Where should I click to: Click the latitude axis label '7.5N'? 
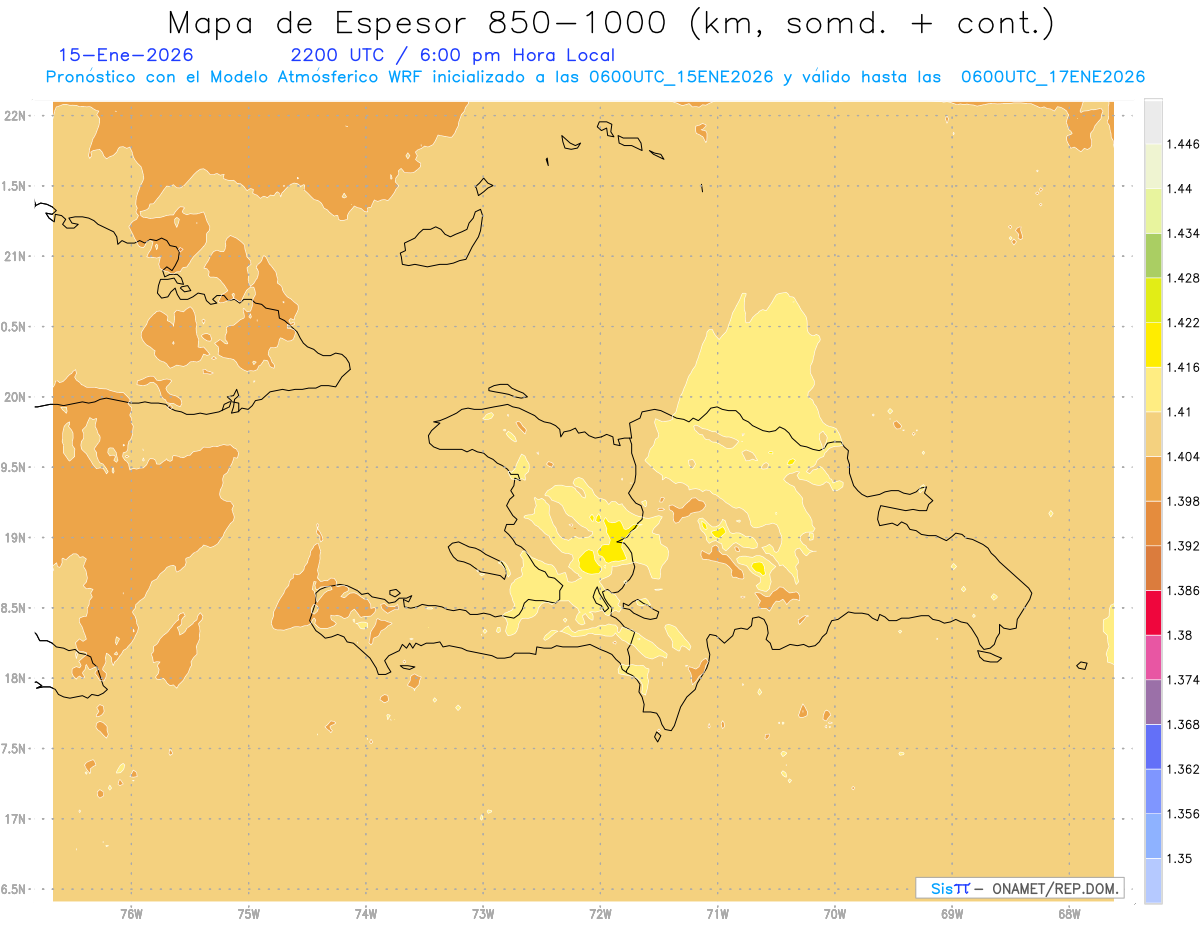[13, 749]
